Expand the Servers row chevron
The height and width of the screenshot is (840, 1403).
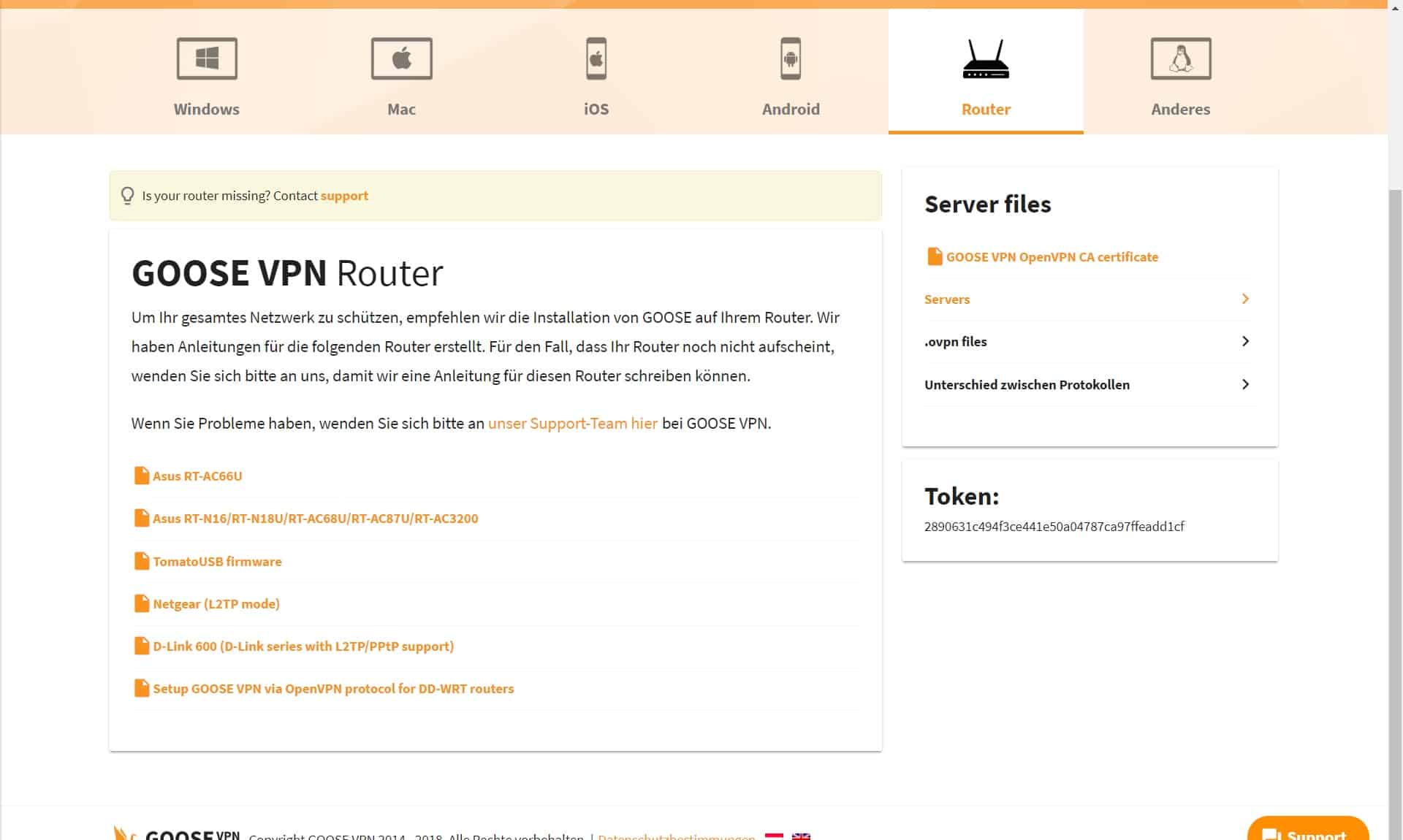1245,299
